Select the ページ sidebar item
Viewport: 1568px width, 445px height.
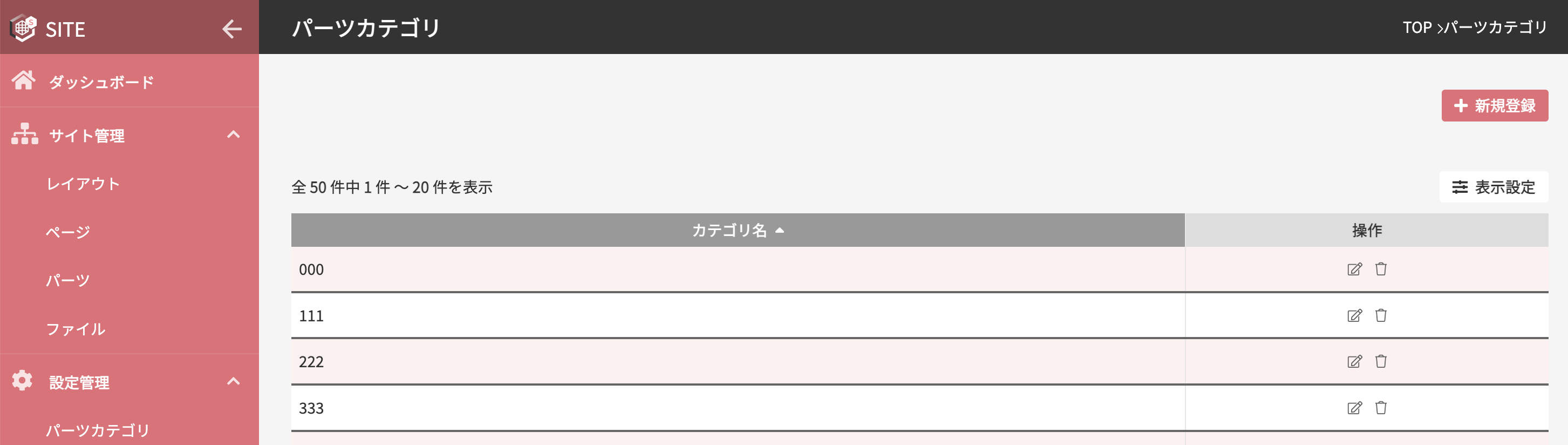[68, 232]
